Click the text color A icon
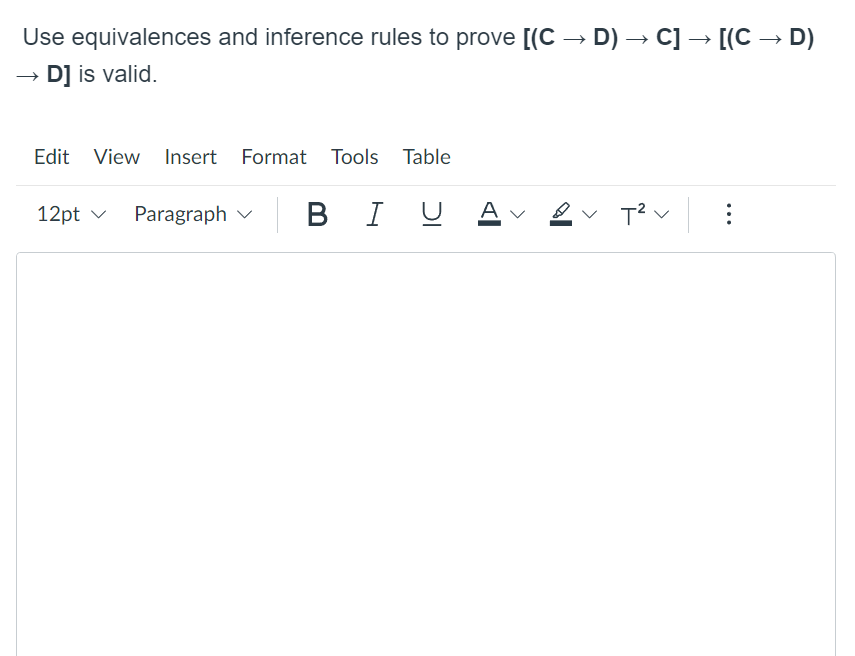This screenshot has width=855, height=656. click(488, 213)
